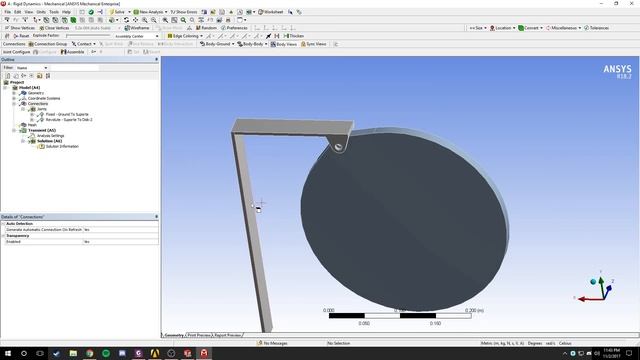This screenshot has width=640, height=360.
Task: Toggle Sync Views
Action: (x=313, y=44)
